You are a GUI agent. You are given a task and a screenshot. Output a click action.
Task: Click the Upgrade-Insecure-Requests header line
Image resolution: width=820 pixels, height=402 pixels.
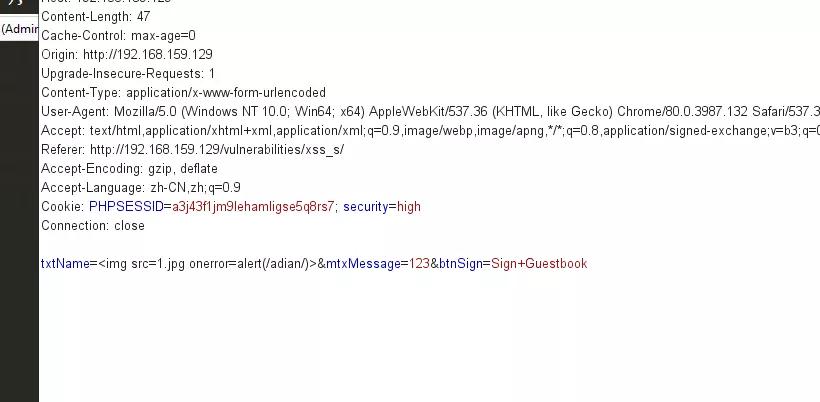point(128,74)
